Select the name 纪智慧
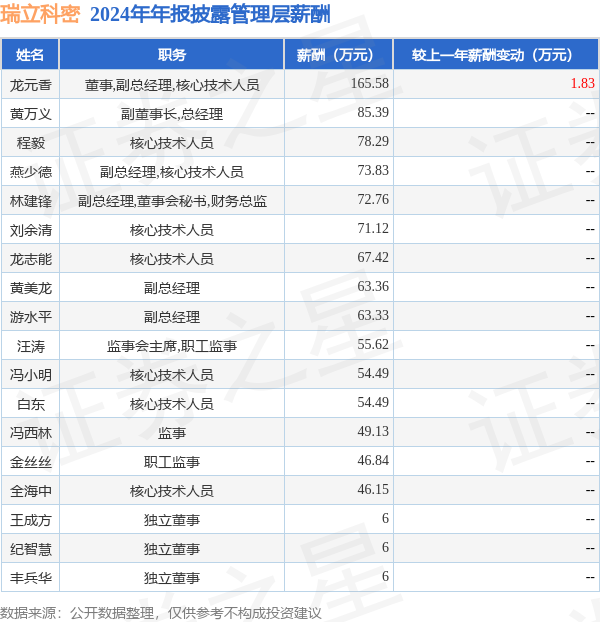 click(x=31, y=549)
